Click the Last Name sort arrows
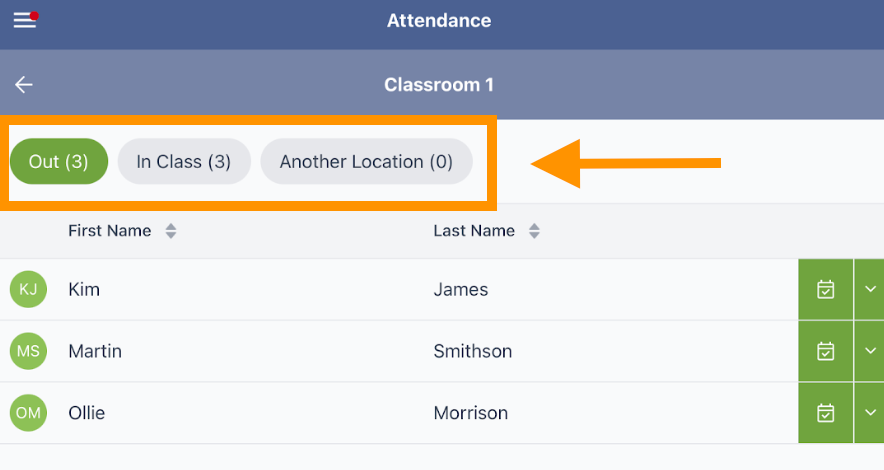Viewport: 884px width, 470px height. pyautogui.click(x=534, y=232)
